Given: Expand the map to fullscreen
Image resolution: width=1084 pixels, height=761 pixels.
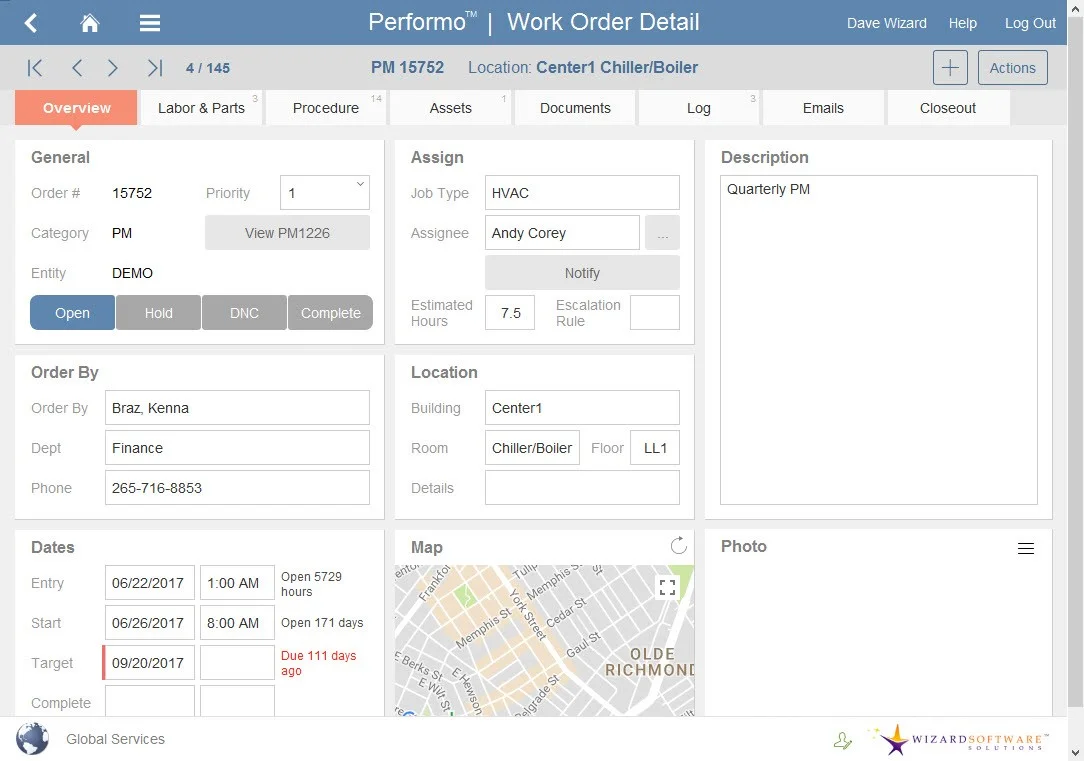Looking at the screenshot, I should point(667,588).
